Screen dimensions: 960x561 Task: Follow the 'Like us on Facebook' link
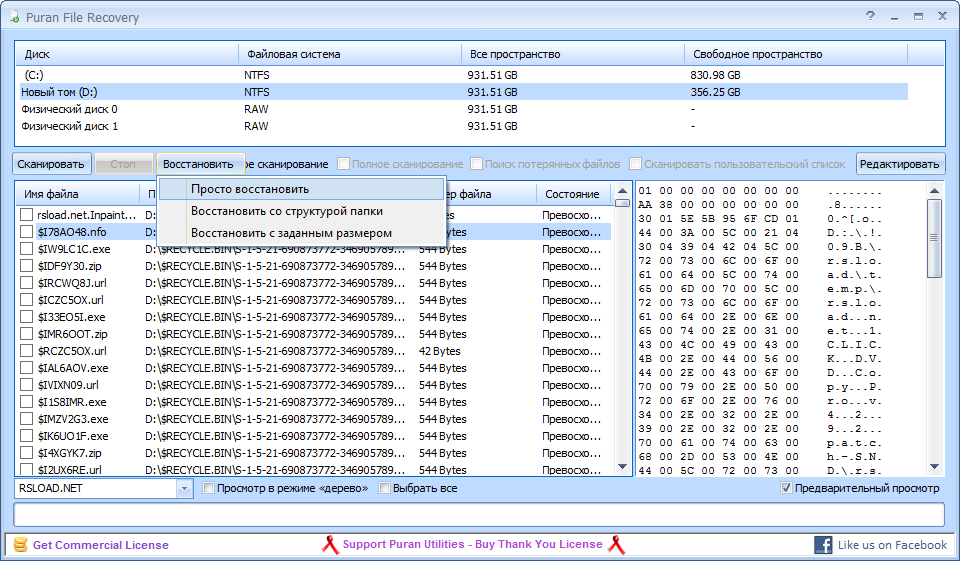(x=892, y=544)
